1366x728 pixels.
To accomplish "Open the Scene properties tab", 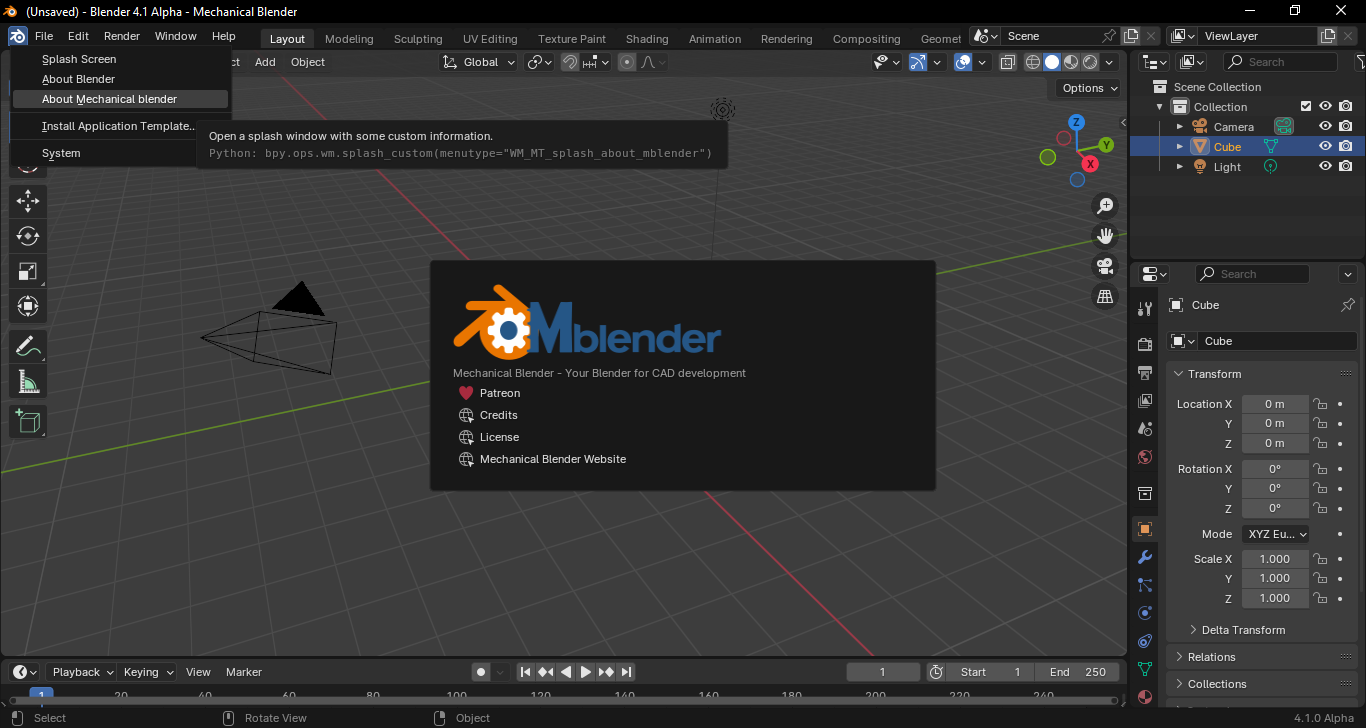I will pos(1145,429).
